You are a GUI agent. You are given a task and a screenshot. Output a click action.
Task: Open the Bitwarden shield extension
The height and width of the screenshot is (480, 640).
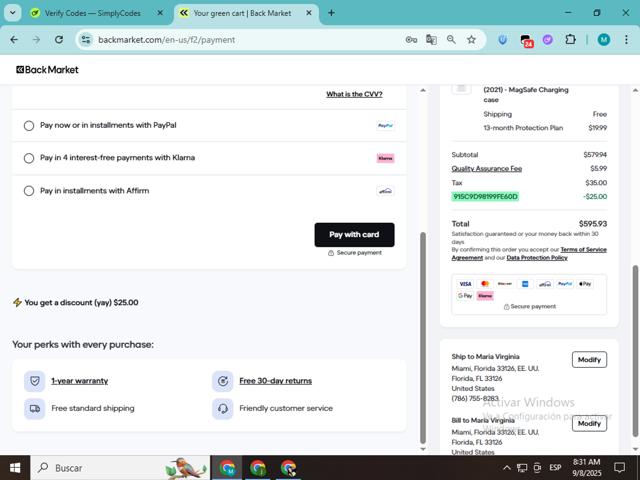click(503, 40)
